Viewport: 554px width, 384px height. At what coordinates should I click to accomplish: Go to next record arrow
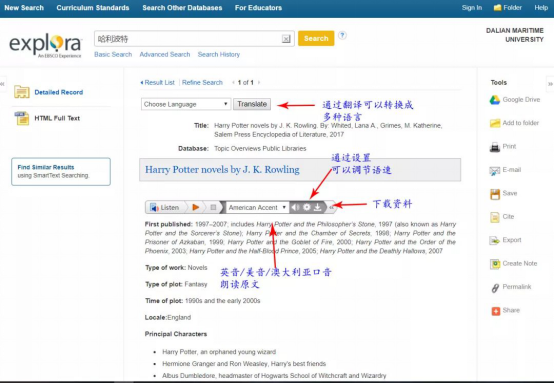(x=259, y=83)
